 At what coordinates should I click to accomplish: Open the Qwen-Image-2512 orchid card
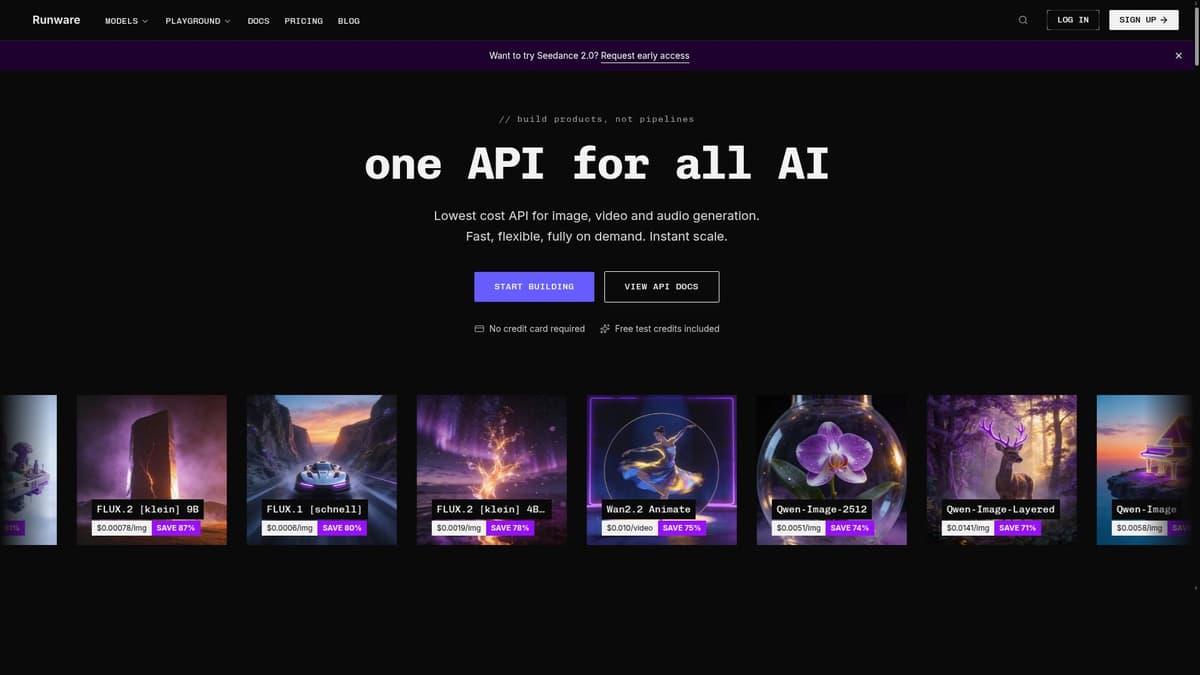click(832, 470)
